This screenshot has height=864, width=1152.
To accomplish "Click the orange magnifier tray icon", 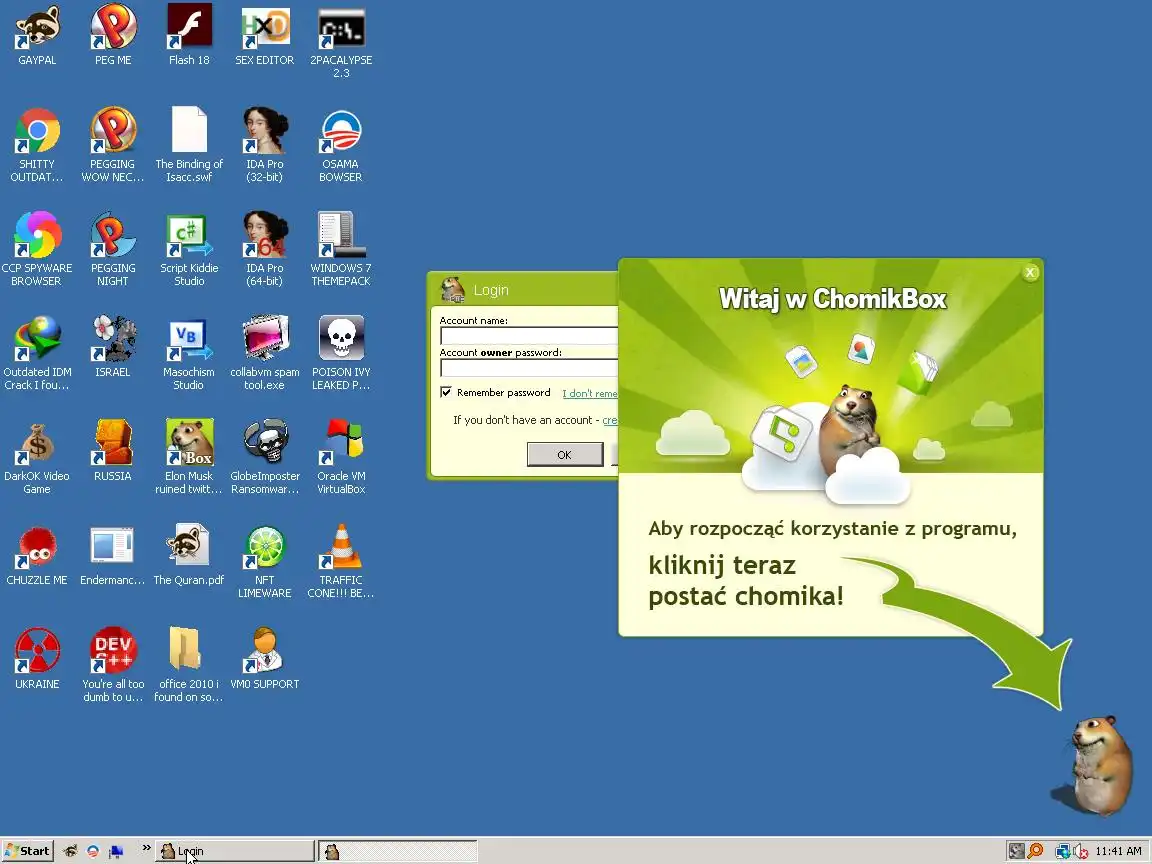I will click(1035, 851).
